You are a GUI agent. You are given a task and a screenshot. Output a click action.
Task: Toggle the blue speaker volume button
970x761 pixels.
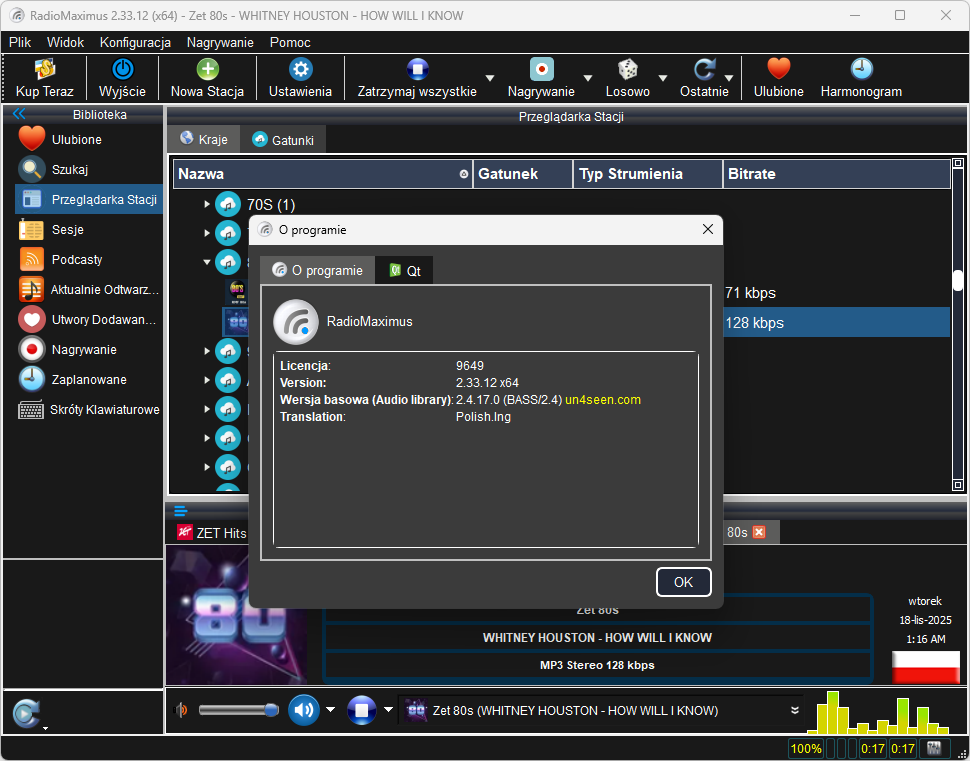point(304,710)
